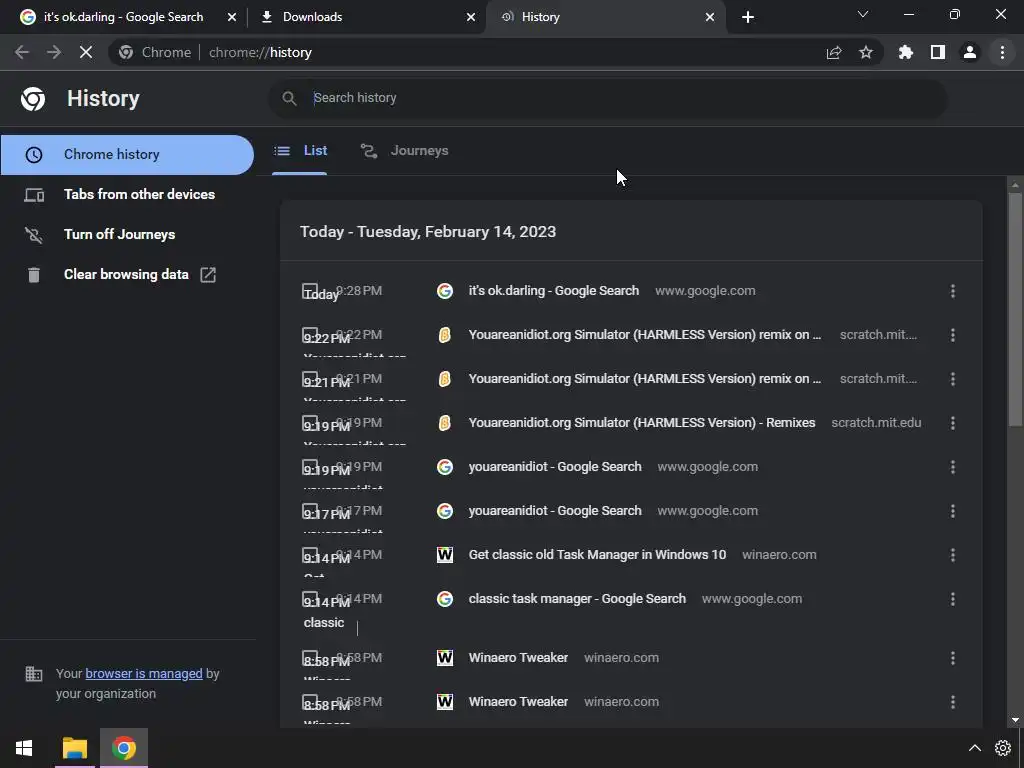Show hidden system tray icons
This screenshot has width=1024, height=768.
[974, 748]
